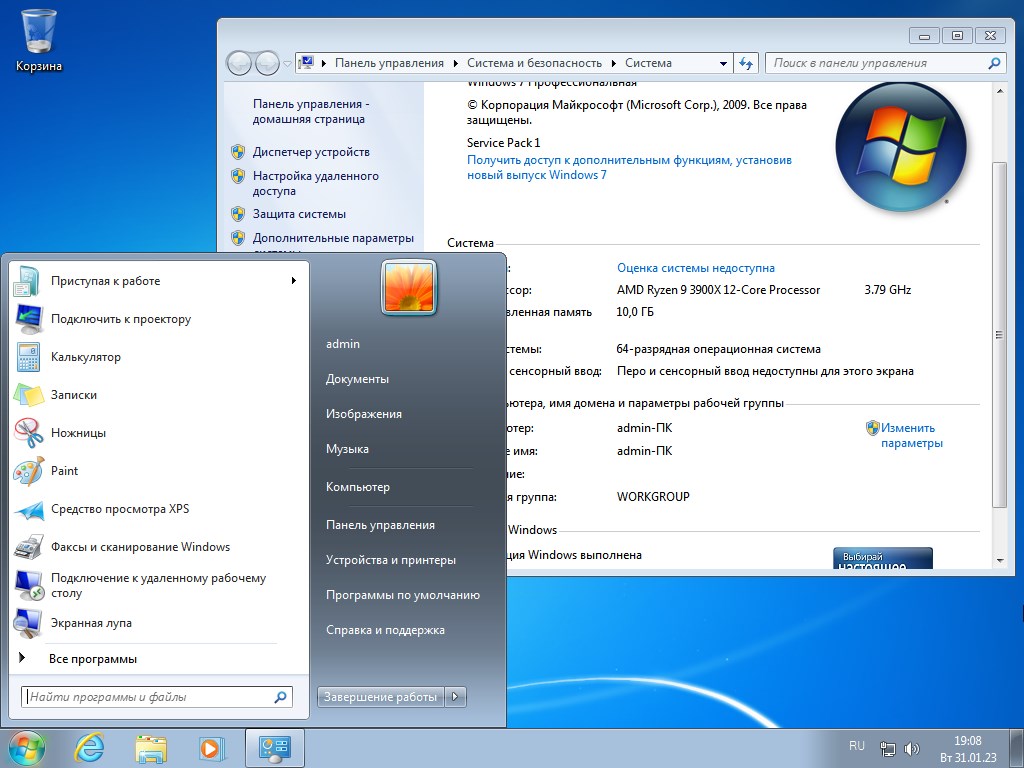The image size is (1024, 768).
Task: Launch Internet Explorer from taskbar
Action: (89, 748)
